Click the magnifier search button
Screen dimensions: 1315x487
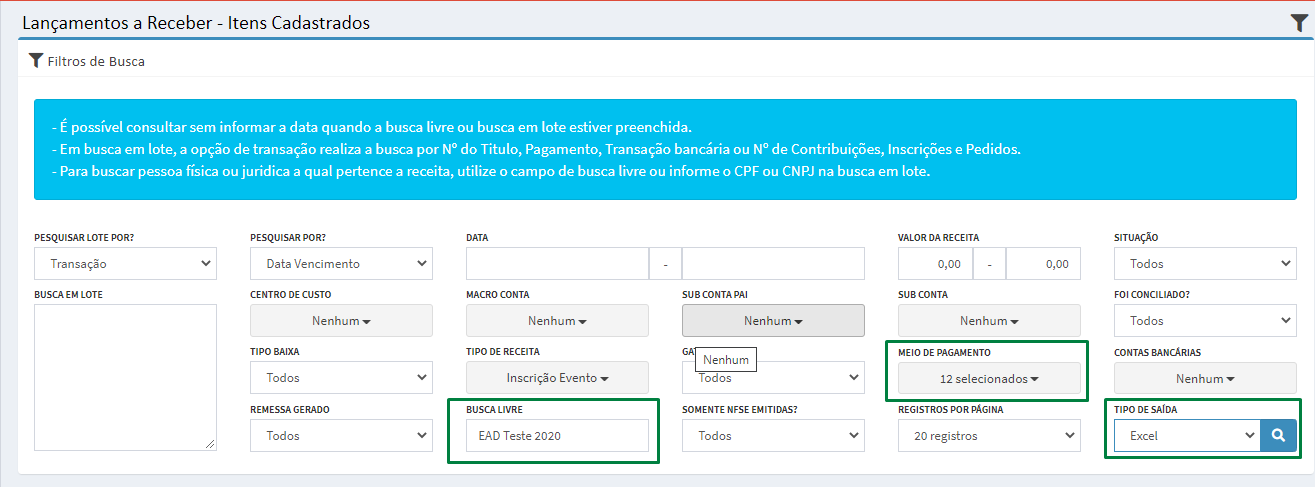(1278, 436)
